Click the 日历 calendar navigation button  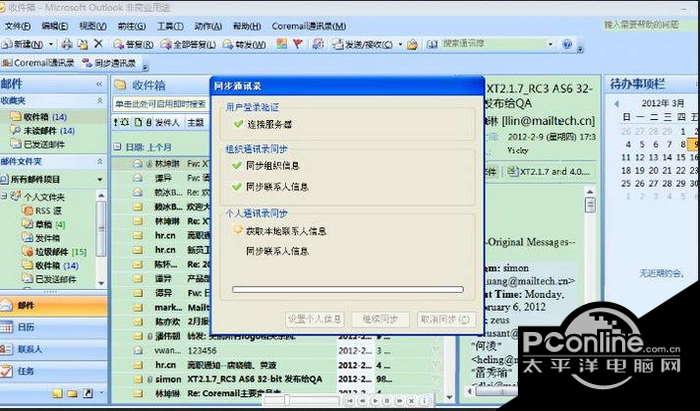53,327
